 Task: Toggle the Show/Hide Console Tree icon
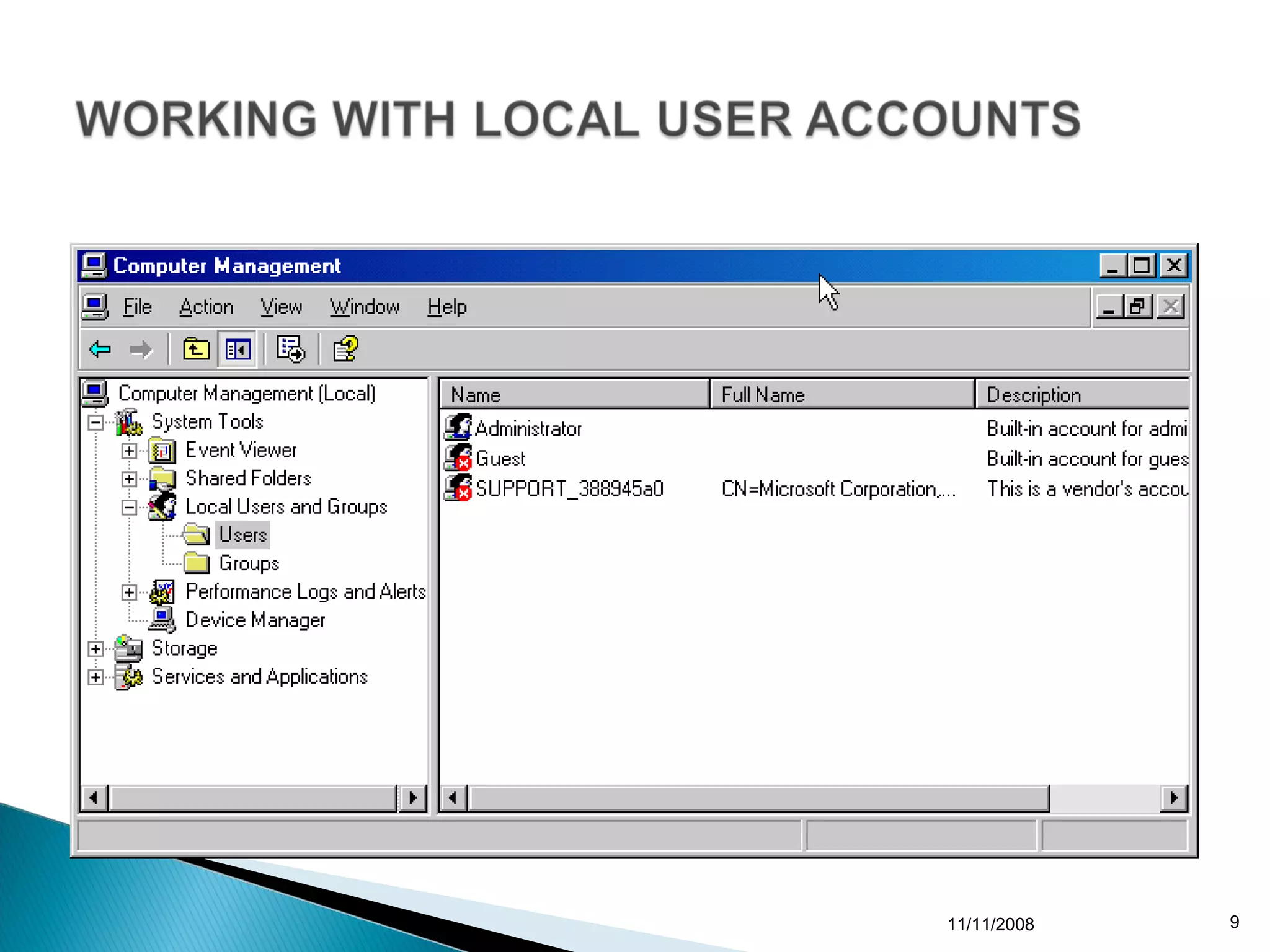(238, 350)
